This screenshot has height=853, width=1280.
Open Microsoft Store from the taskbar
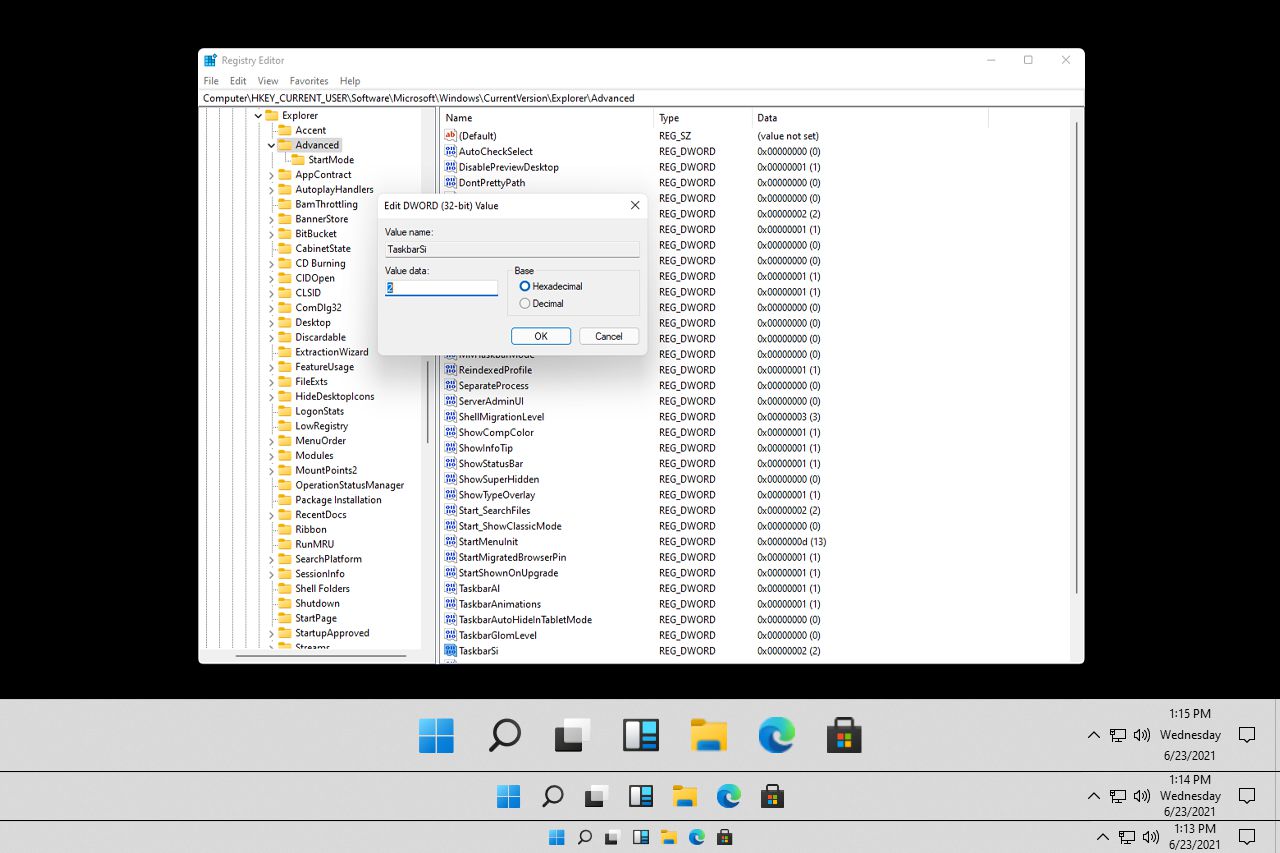(x=843, y=736)
